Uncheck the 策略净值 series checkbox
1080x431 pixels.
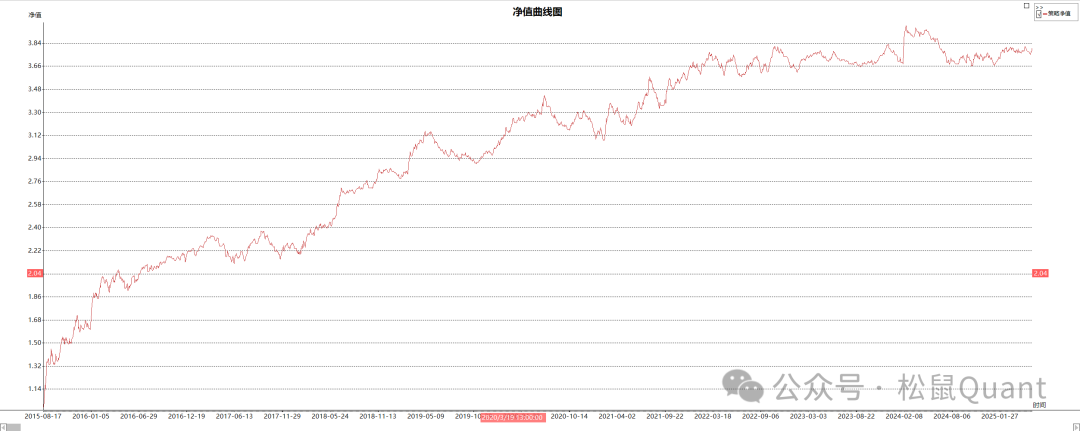pos(1040,14)
